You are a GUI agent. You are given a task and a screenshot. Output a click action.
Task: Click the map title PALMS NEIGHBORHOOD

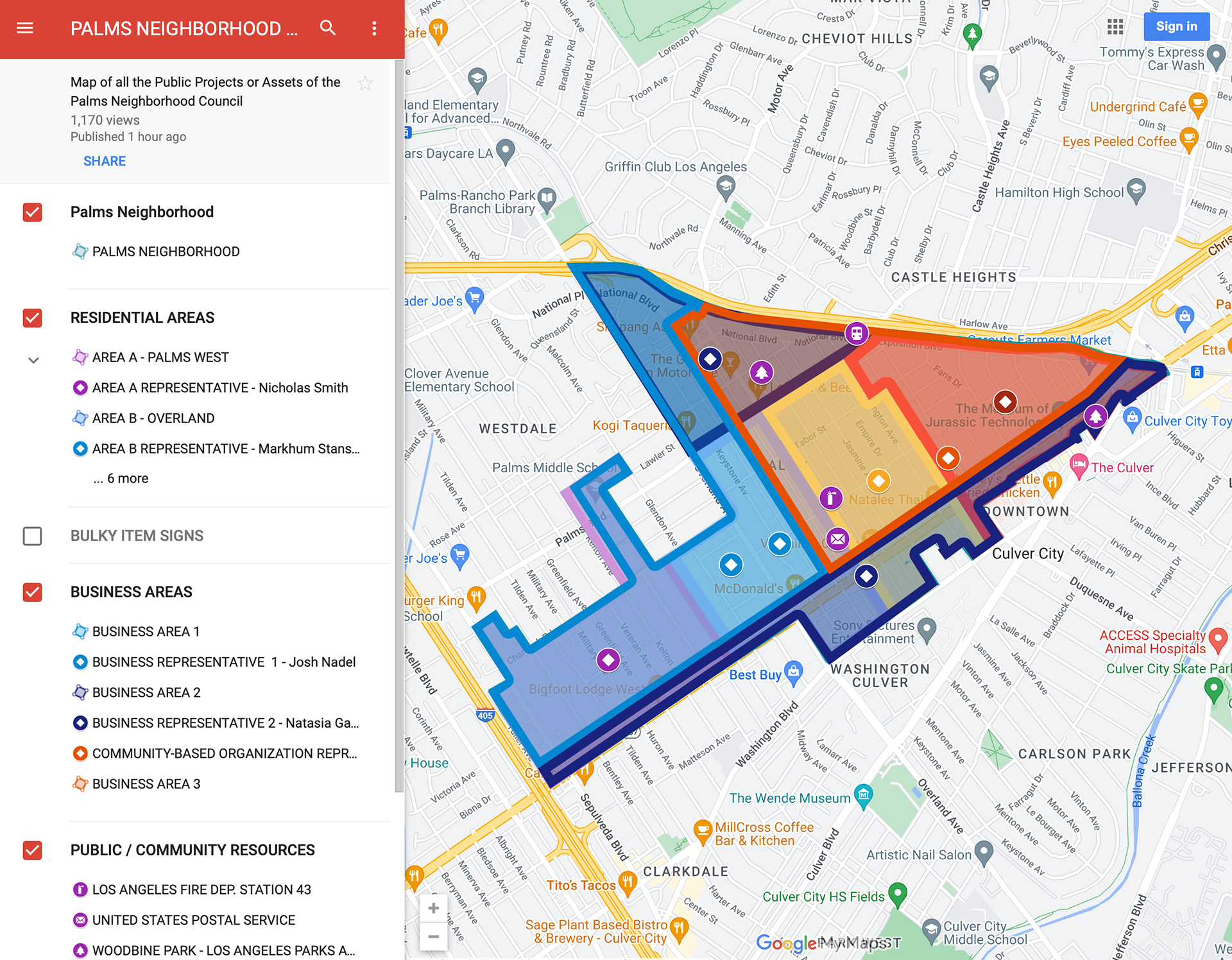pyautogui.click(x=184, y=29)
